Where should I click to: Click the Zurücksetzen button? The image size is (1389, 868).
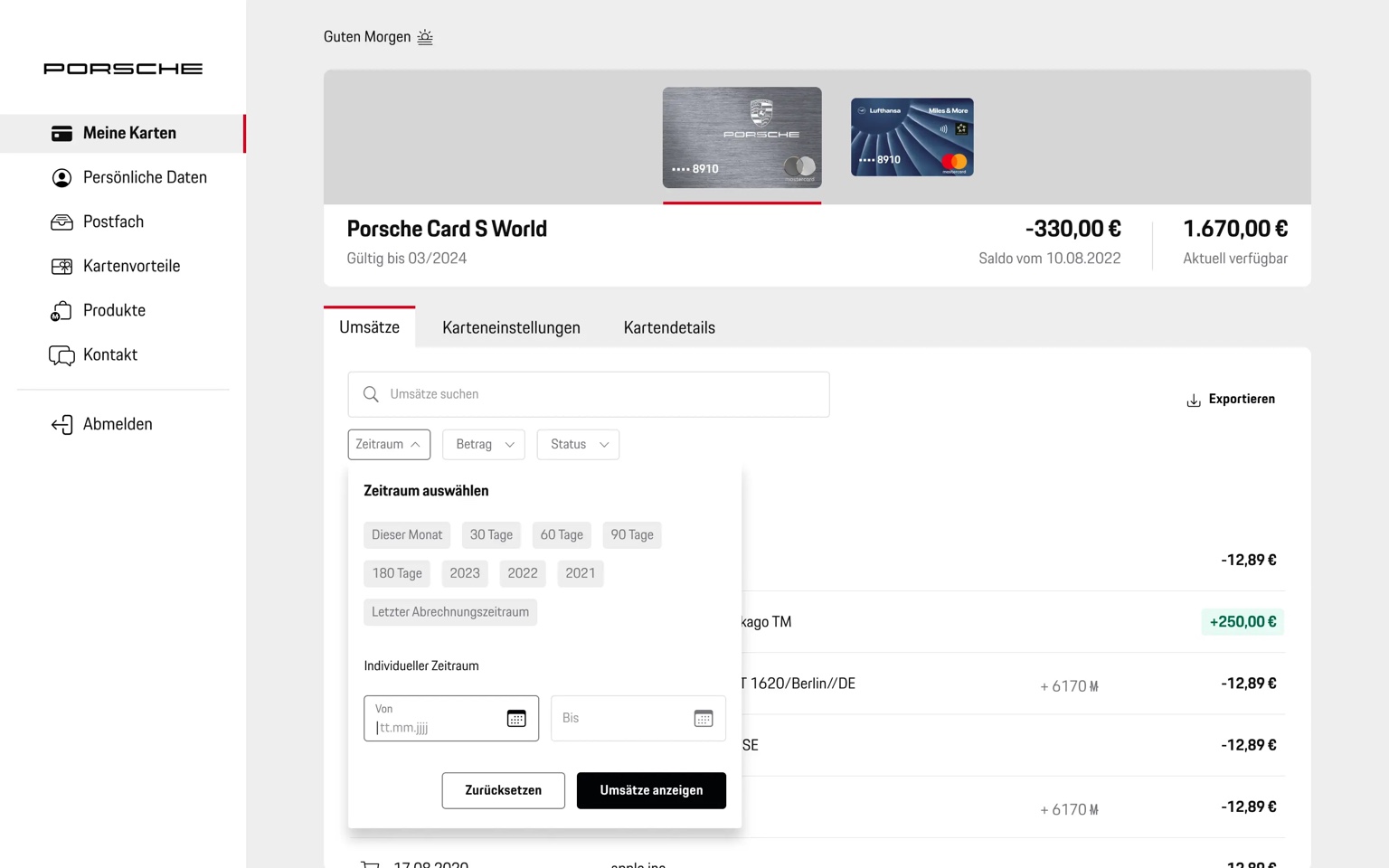[x=503, y=790]
